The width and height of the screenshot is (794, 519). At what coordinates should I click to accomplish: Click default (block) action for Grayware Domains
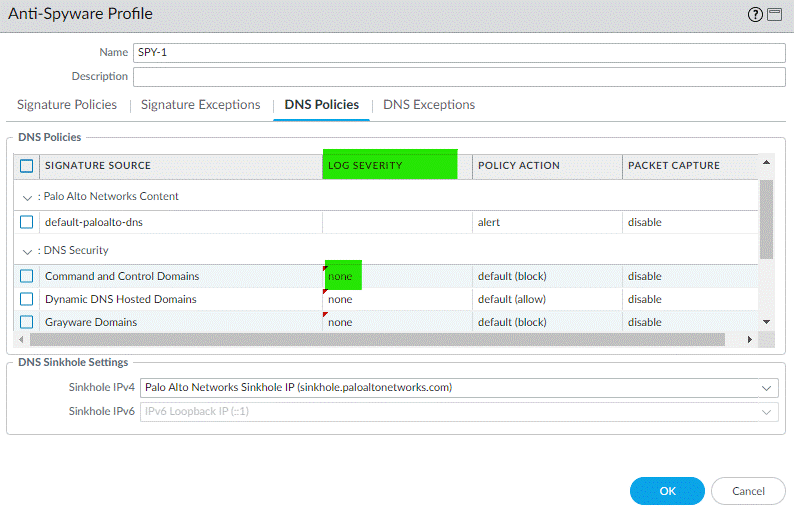(512, 322)
